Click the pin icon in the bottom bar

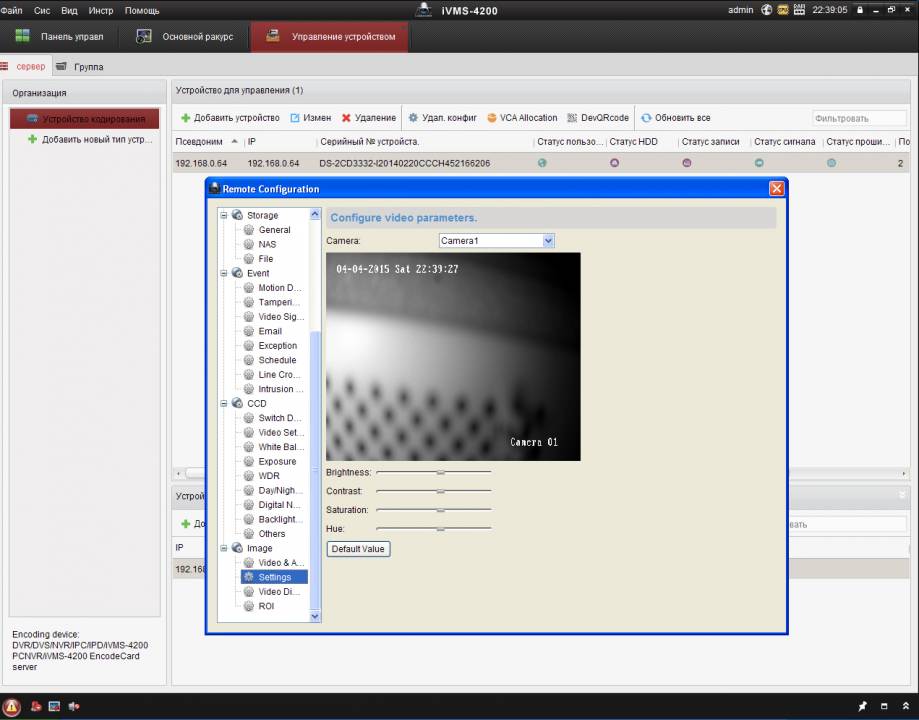(862, 707)
